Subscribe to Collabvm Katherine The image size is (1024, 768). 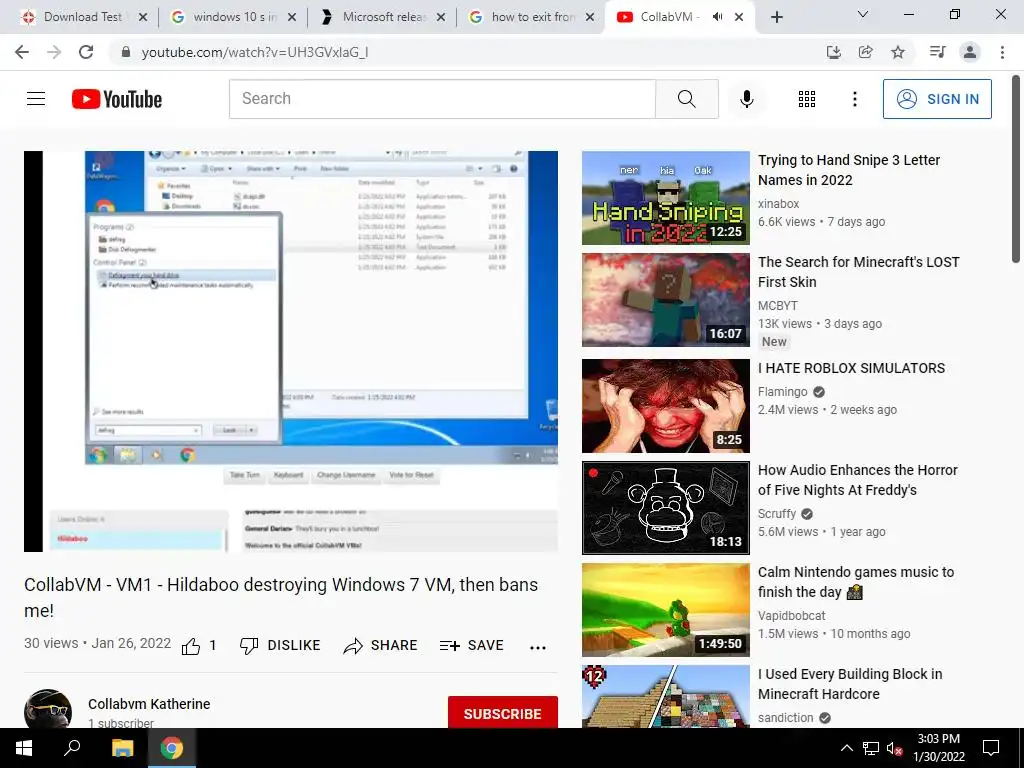click(x=502, y=713)
